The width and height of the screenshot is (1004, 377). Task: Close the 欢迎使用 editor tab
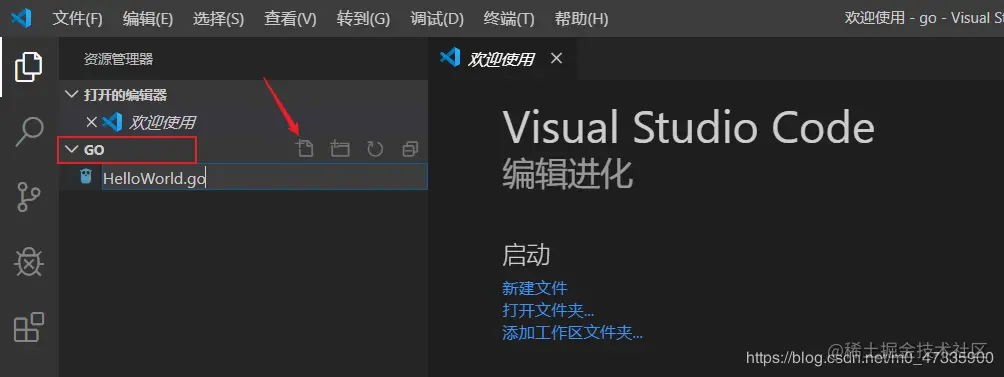[x=556, y=58]
